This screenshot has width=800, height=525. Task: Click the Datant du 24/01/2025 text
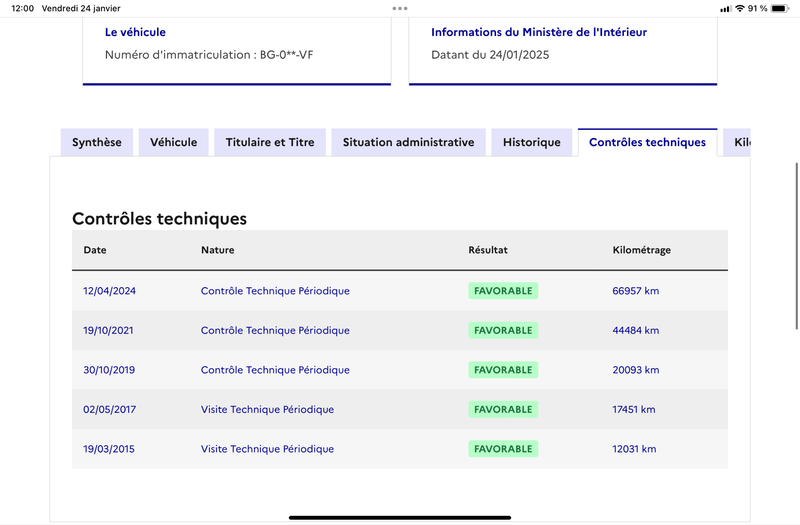click(490, 55)
